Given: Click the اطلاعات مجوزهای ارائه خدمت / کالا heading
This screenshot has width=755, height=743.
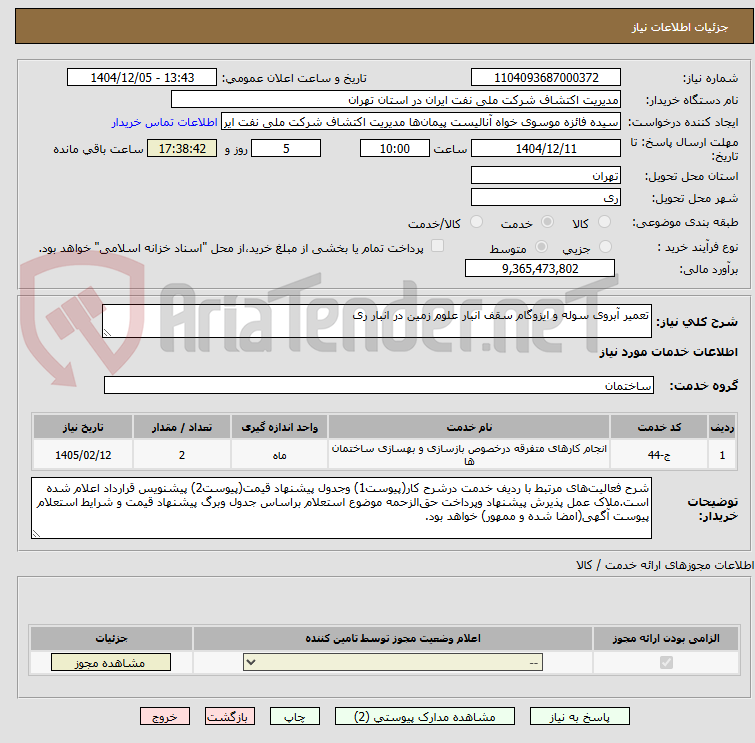Looking at the screenshot, I should click(x=665, y=565).
